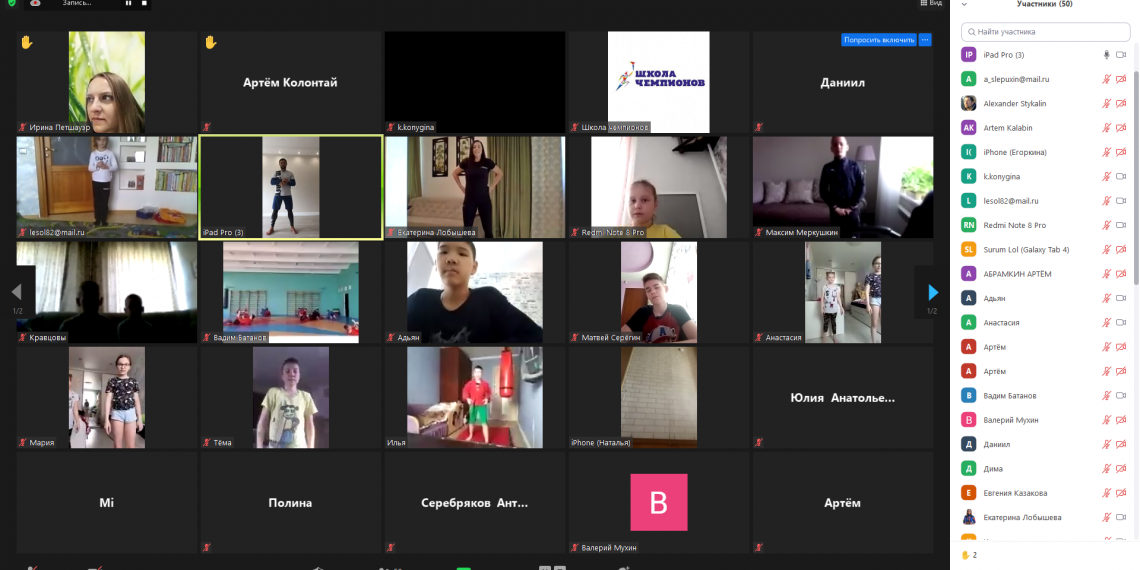
Task: Select Екатерина Лобышева in participants list
Action: (1022, 518)
